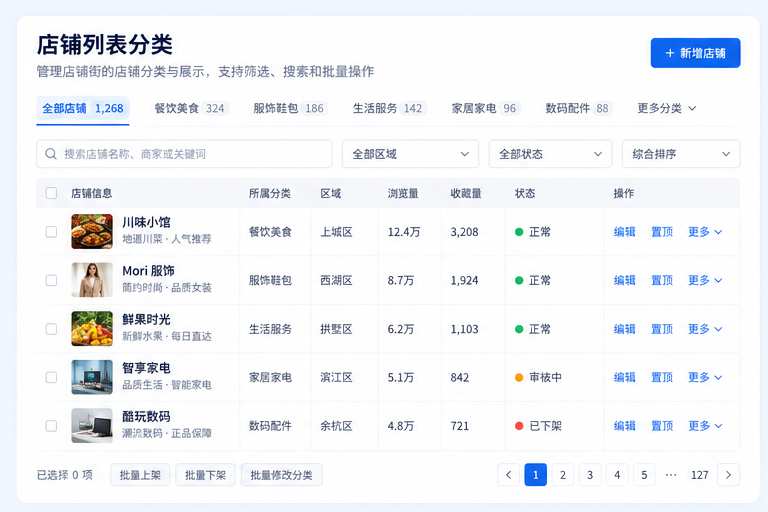
Task: Switch to the 服饰鞋包 tab
Action: point(290,108)
